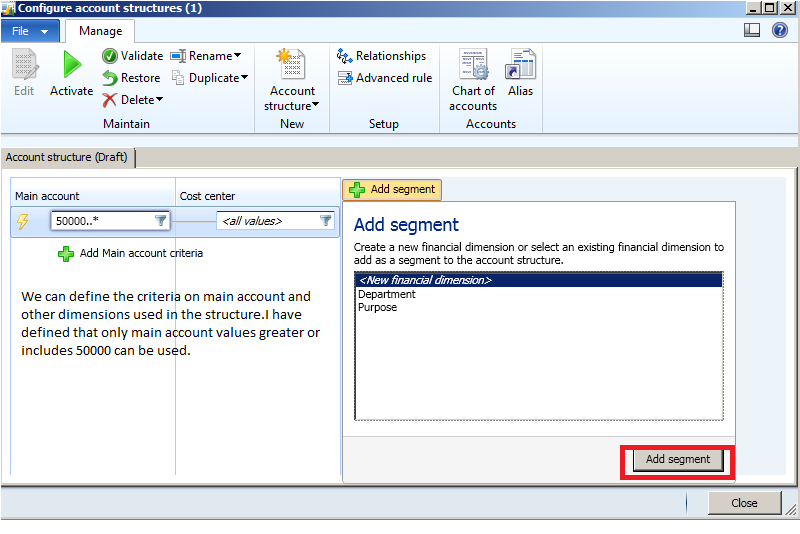Click the Relationships label
The height and width of the screenshot is (534, 800).
pos(391,56)
